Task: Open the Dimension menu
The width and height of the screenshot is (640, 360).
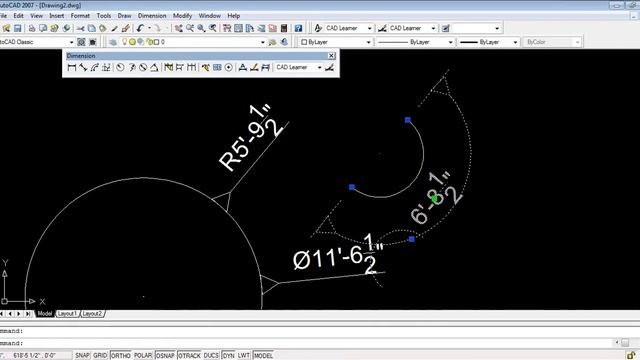Action: [x=152, y=16]
